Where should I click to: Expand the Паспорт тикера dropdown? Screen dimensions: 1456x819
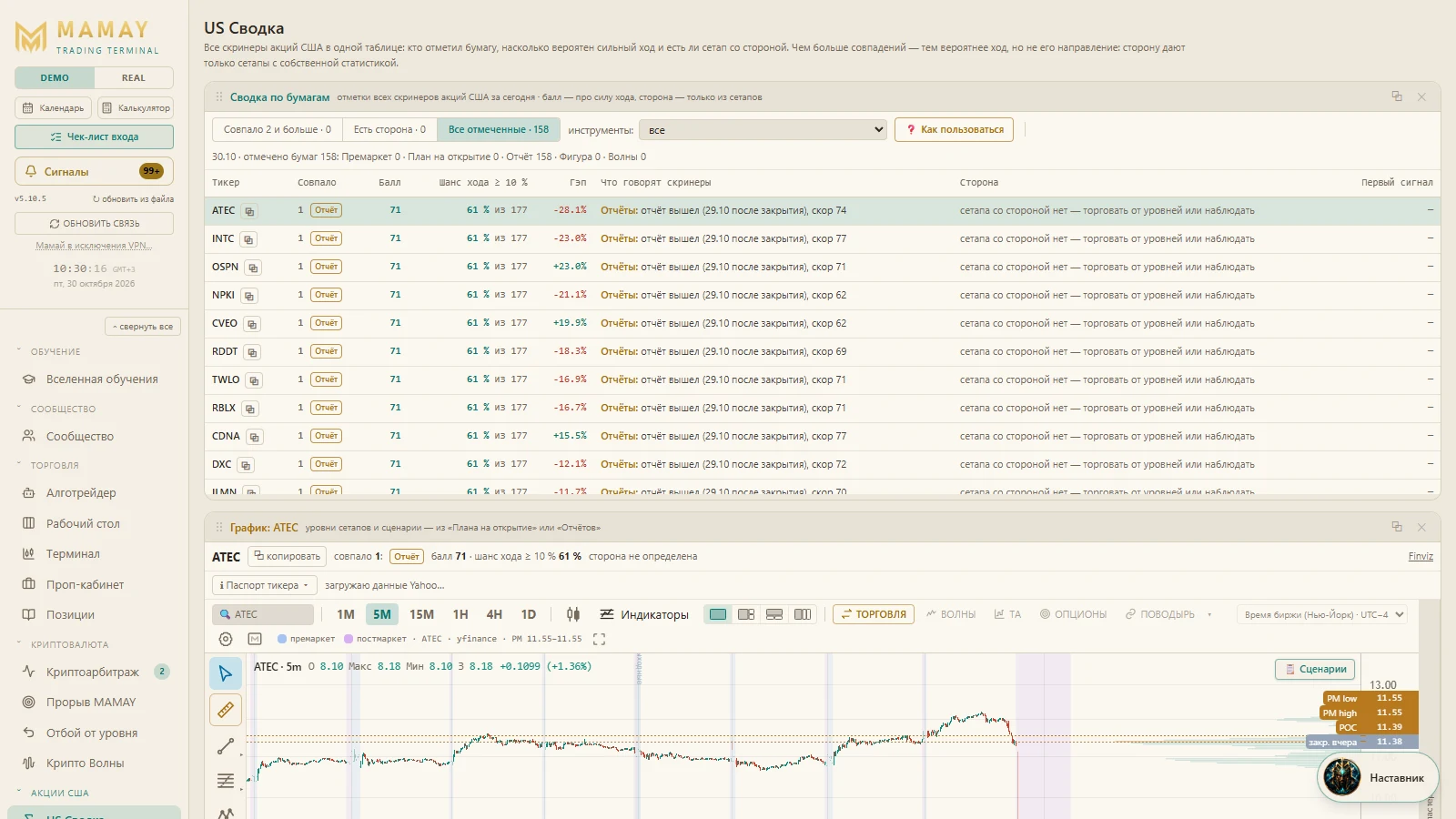[263, 585]
